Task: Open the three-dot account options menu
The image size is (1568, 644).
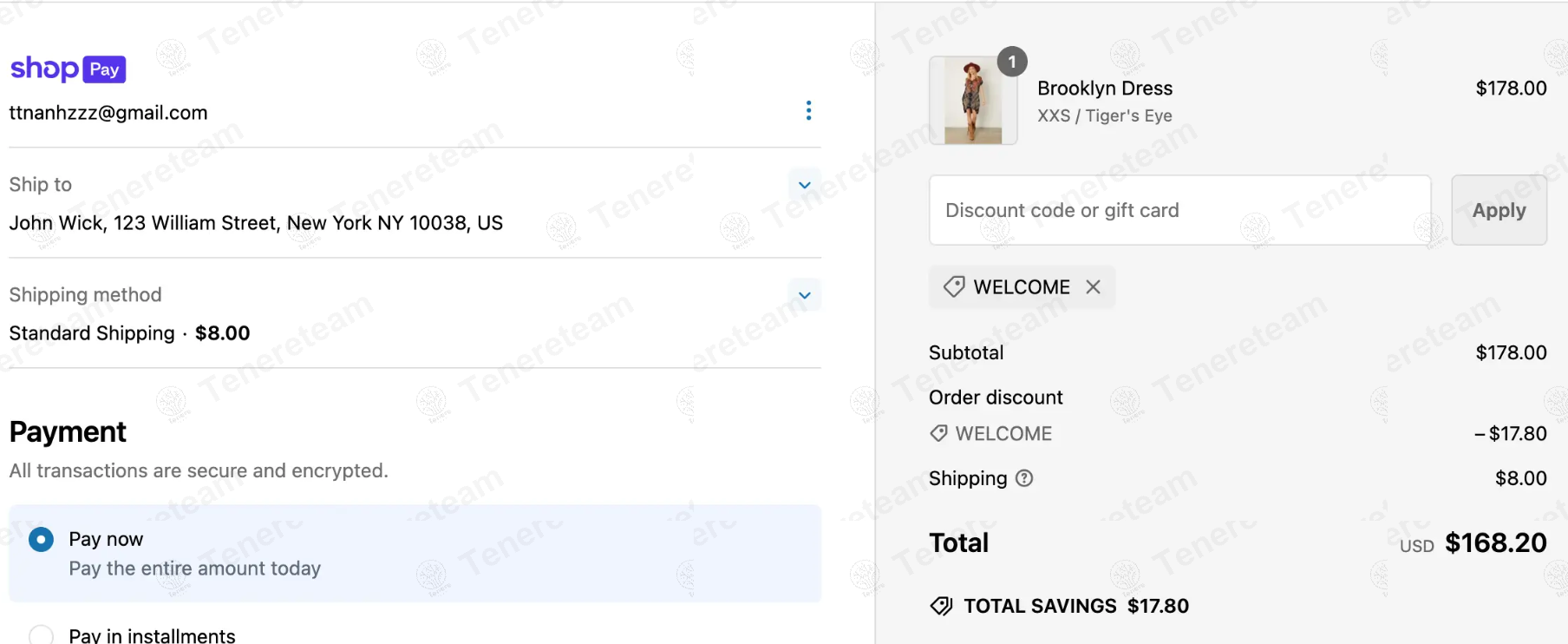Action: [808, 110]
